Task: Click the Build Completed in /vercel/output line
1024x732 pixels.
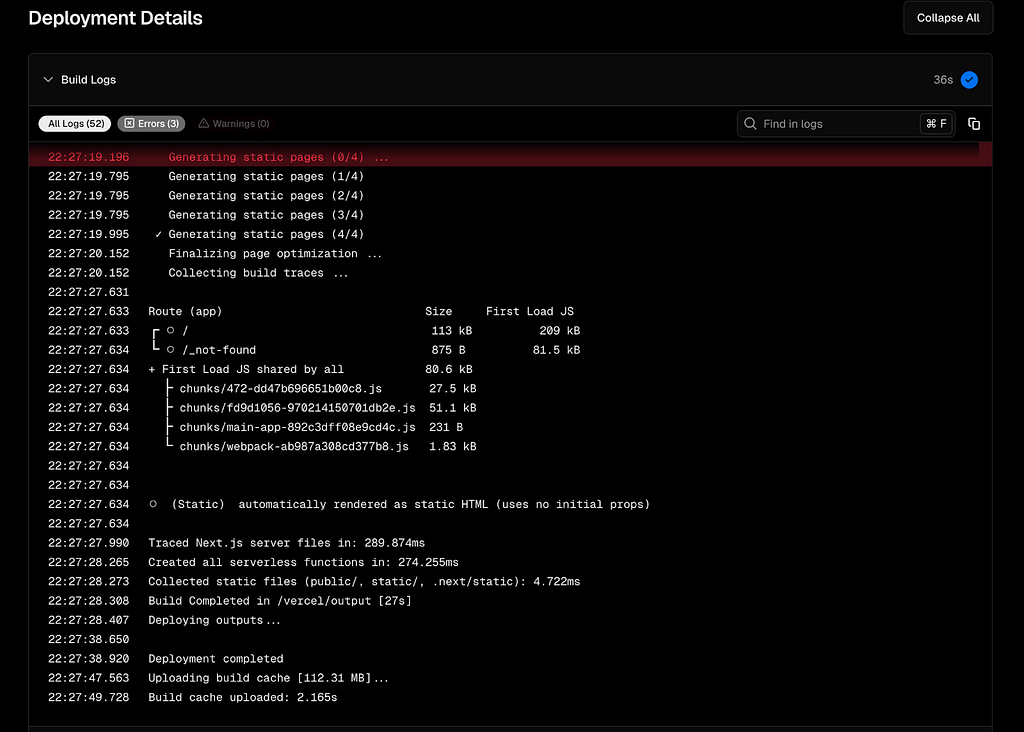Action: pyautogui.click(x=510, y=601)
